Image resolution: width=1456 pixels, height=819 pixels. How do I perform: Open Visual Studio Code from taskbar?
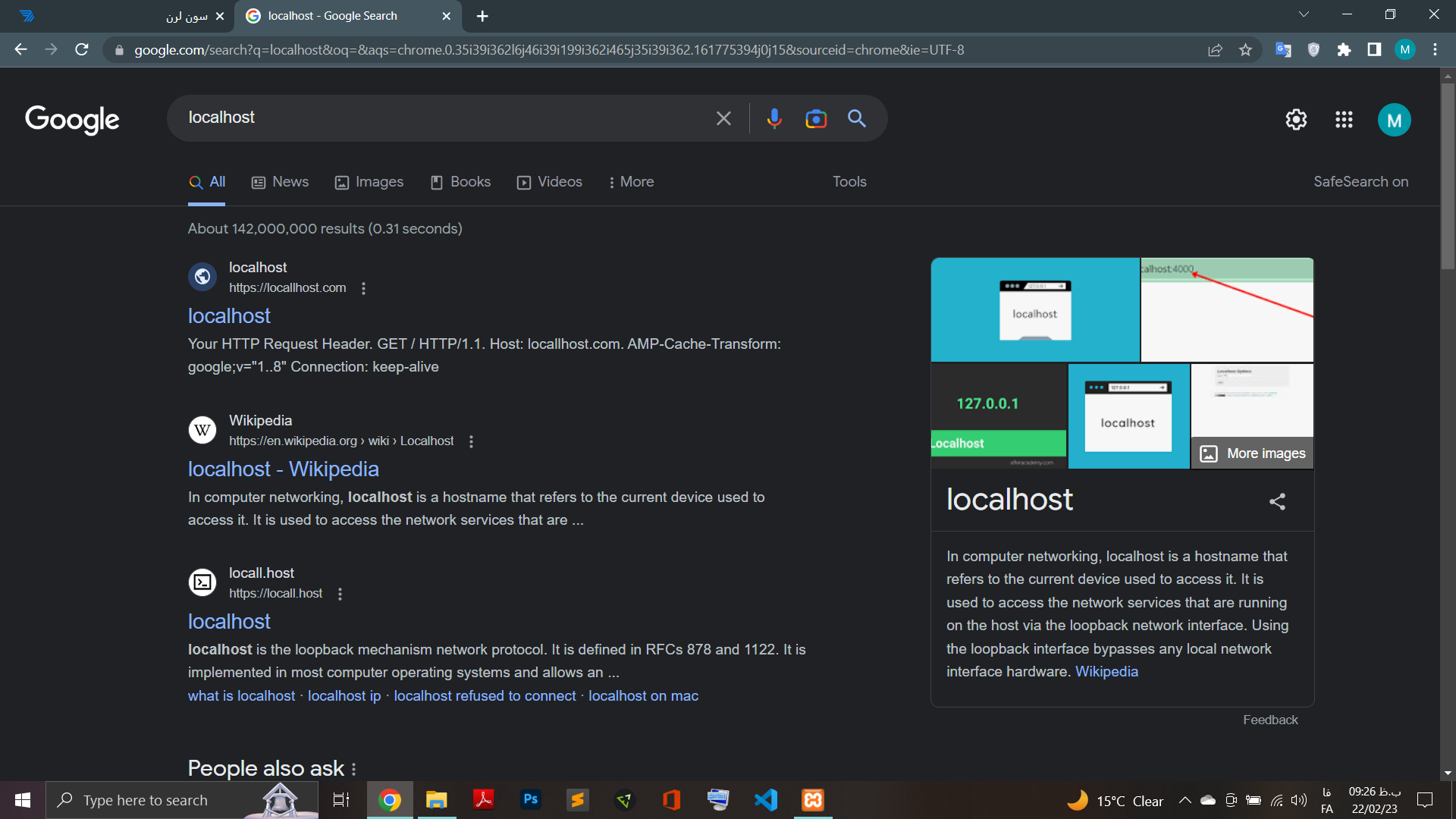765,800
